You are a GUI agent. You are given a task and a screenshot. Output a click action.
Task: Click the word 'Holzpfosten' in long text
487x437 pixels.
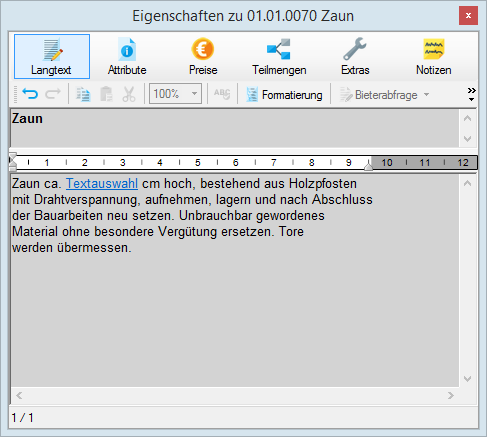point(323,184)
